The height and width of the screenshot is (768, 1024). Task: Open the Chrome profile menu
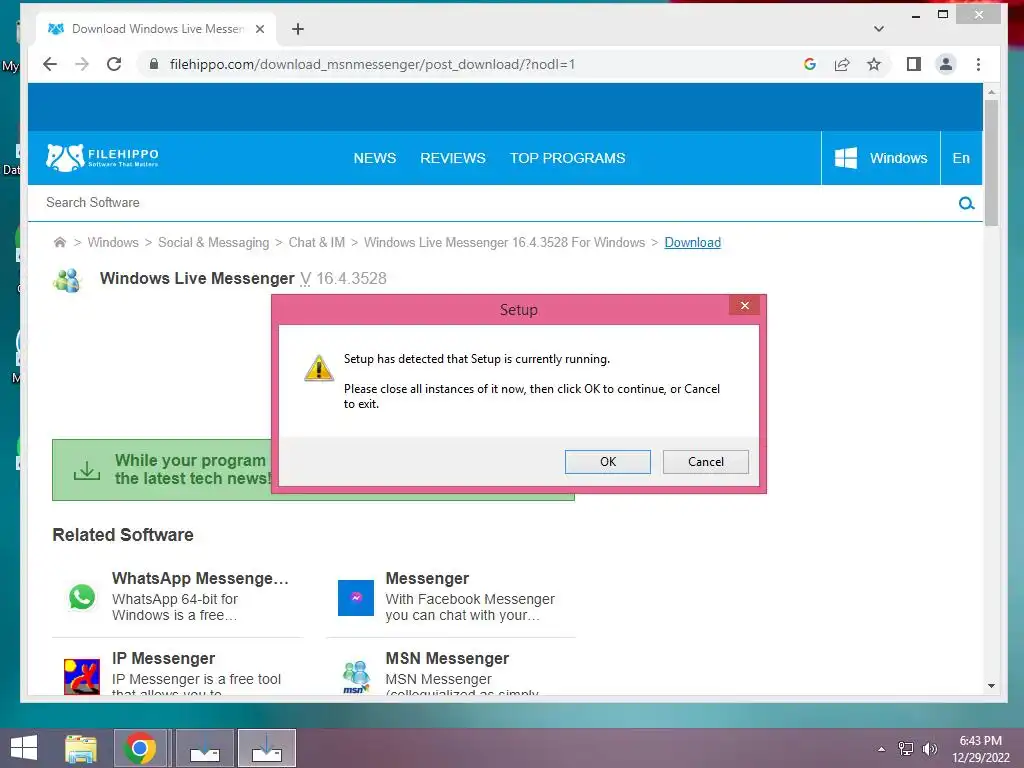946,64
